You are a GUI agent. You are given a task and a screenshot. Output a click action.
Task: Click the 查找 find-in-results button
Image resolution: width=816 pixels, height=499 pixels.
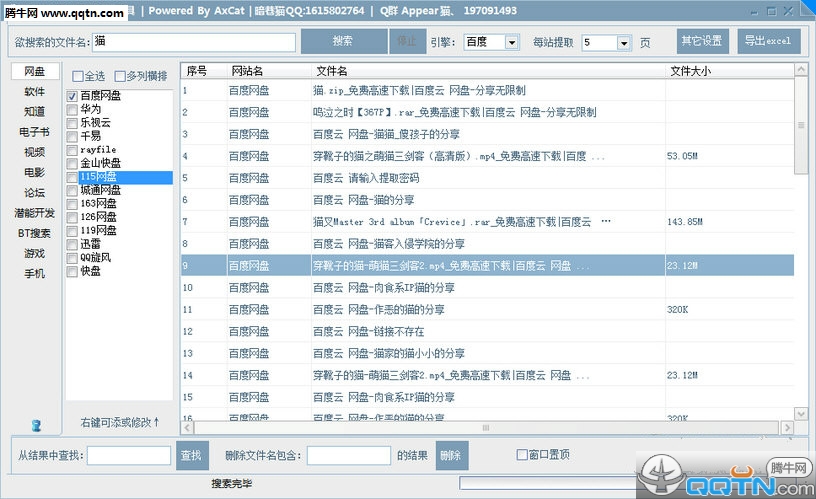pos(191,455)
